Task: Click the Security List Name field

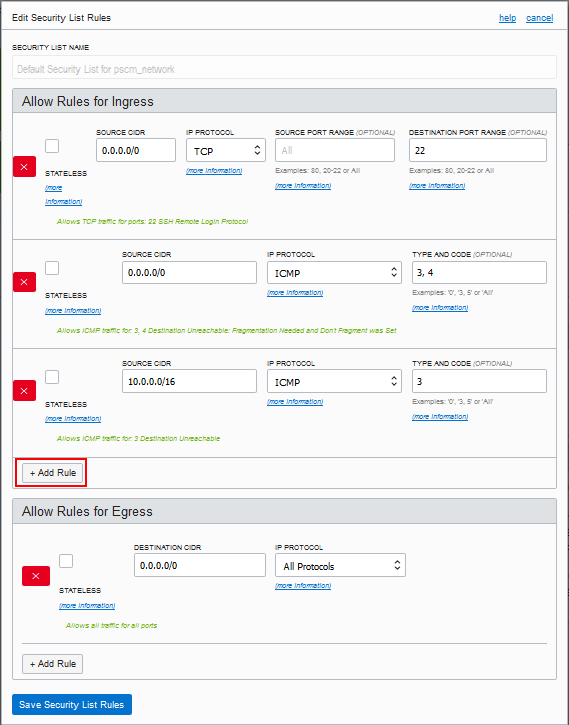Action: pyautogui.click(x=284, y=67)
